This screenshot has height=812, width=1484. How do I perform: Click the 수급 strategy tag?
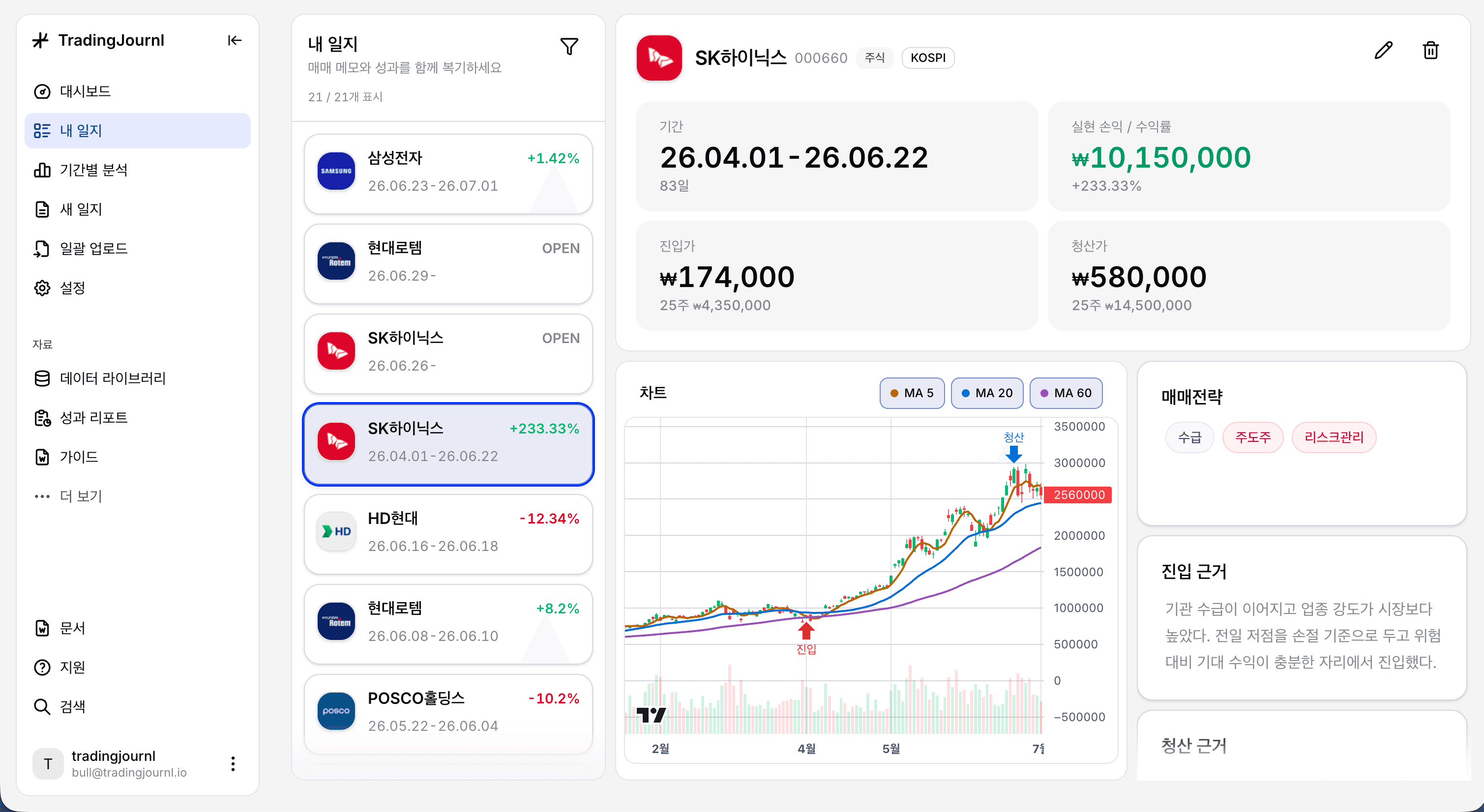[x=1189, y=437]
